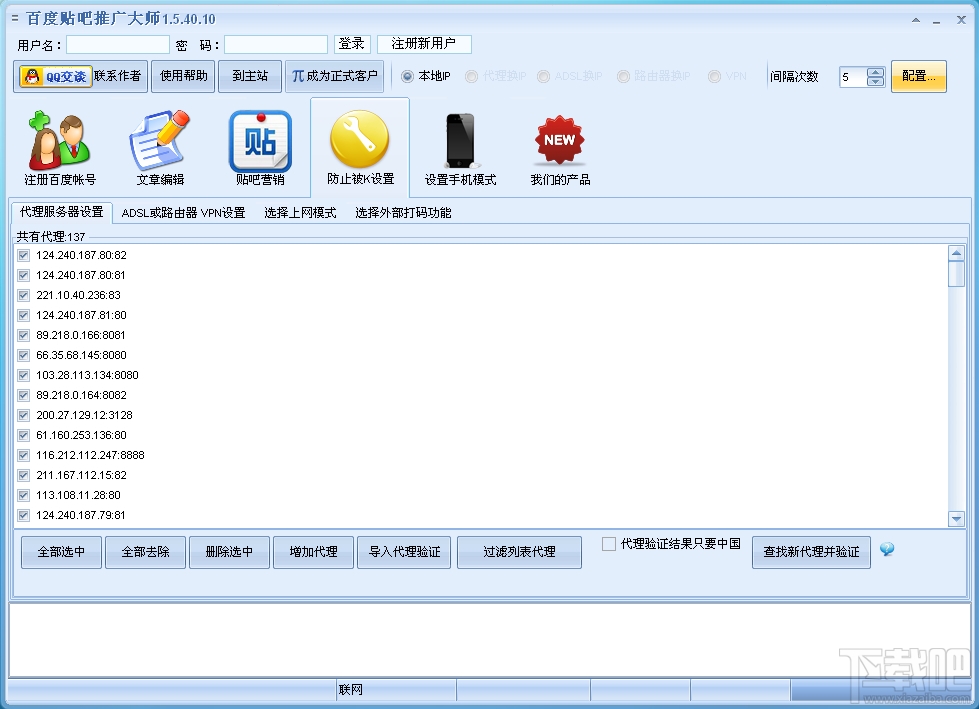Open 使用帮助

coord(184,76)
